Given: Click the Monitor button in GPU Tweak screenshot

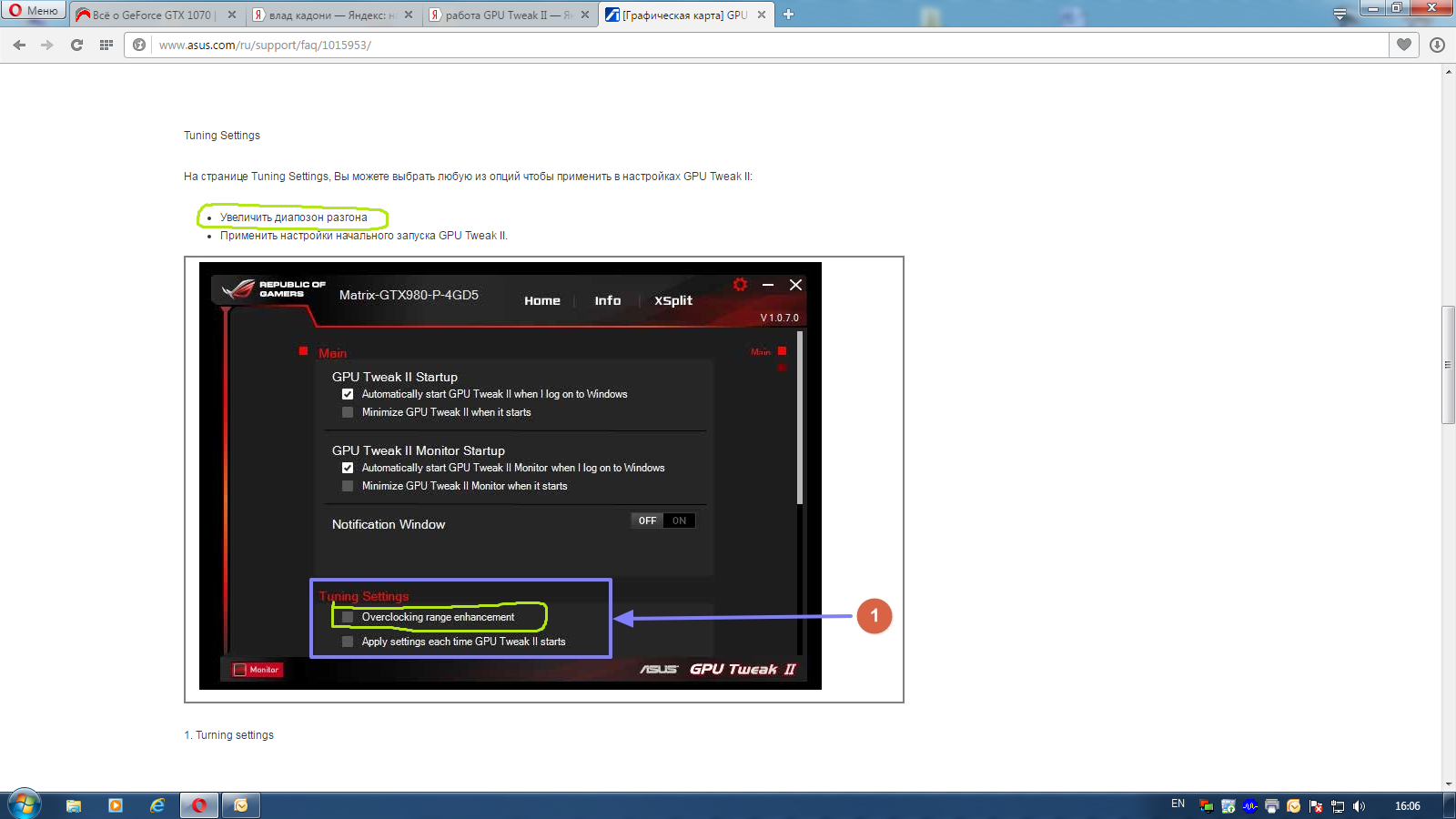Looking at the screenshot, I should click(x=257, y=670).
